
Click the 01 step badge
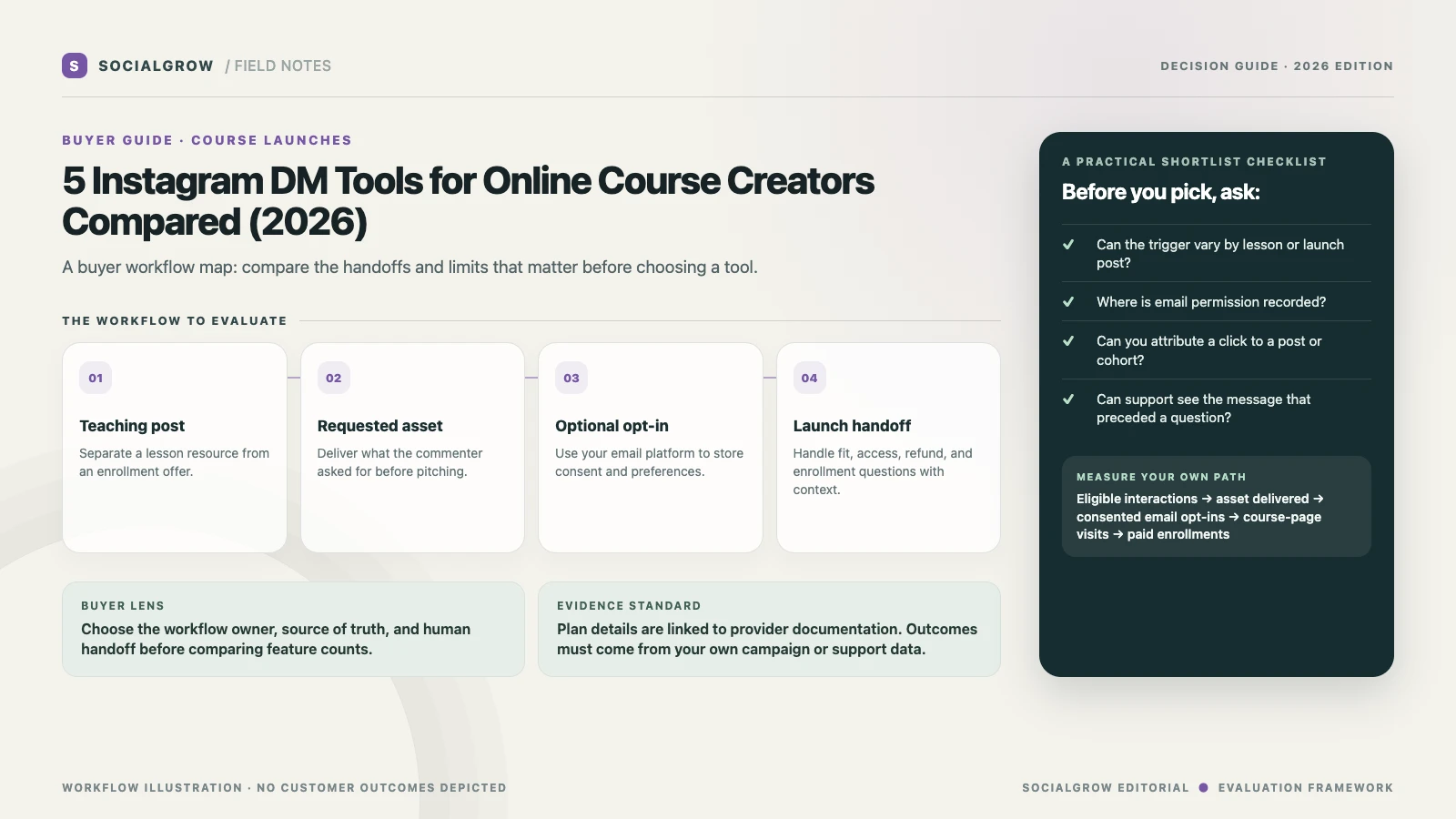click(96, 378)
